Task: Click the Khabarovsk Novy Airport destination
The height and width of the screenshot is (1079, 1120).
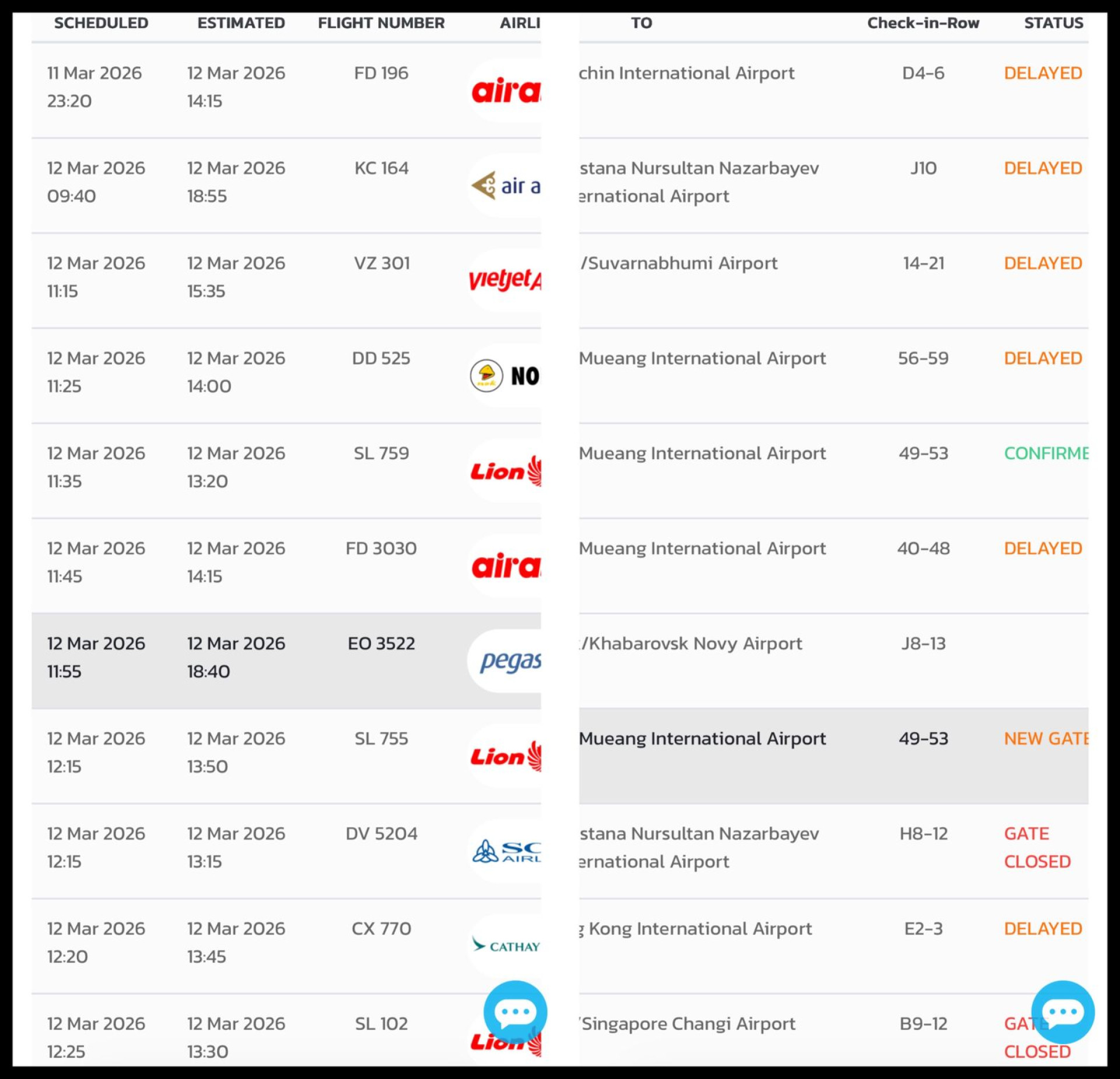Action: point(691,643)
